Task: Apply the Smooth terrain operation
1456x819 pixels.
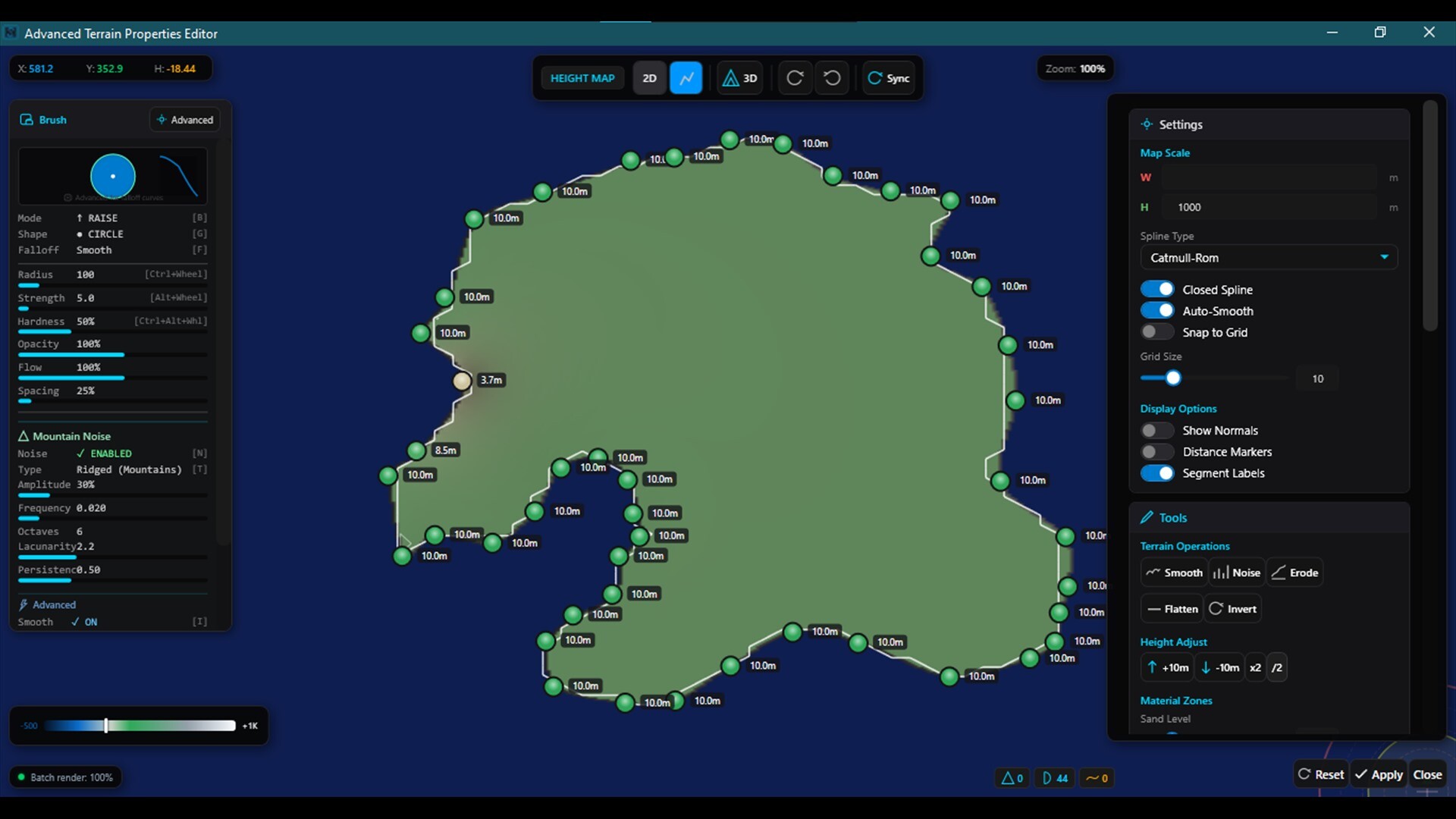Action: 1174,573
